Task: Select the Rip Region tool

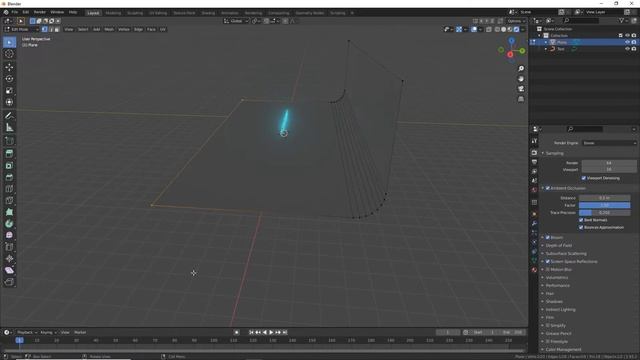Action: pyautogui.click(x=9, y=282)
